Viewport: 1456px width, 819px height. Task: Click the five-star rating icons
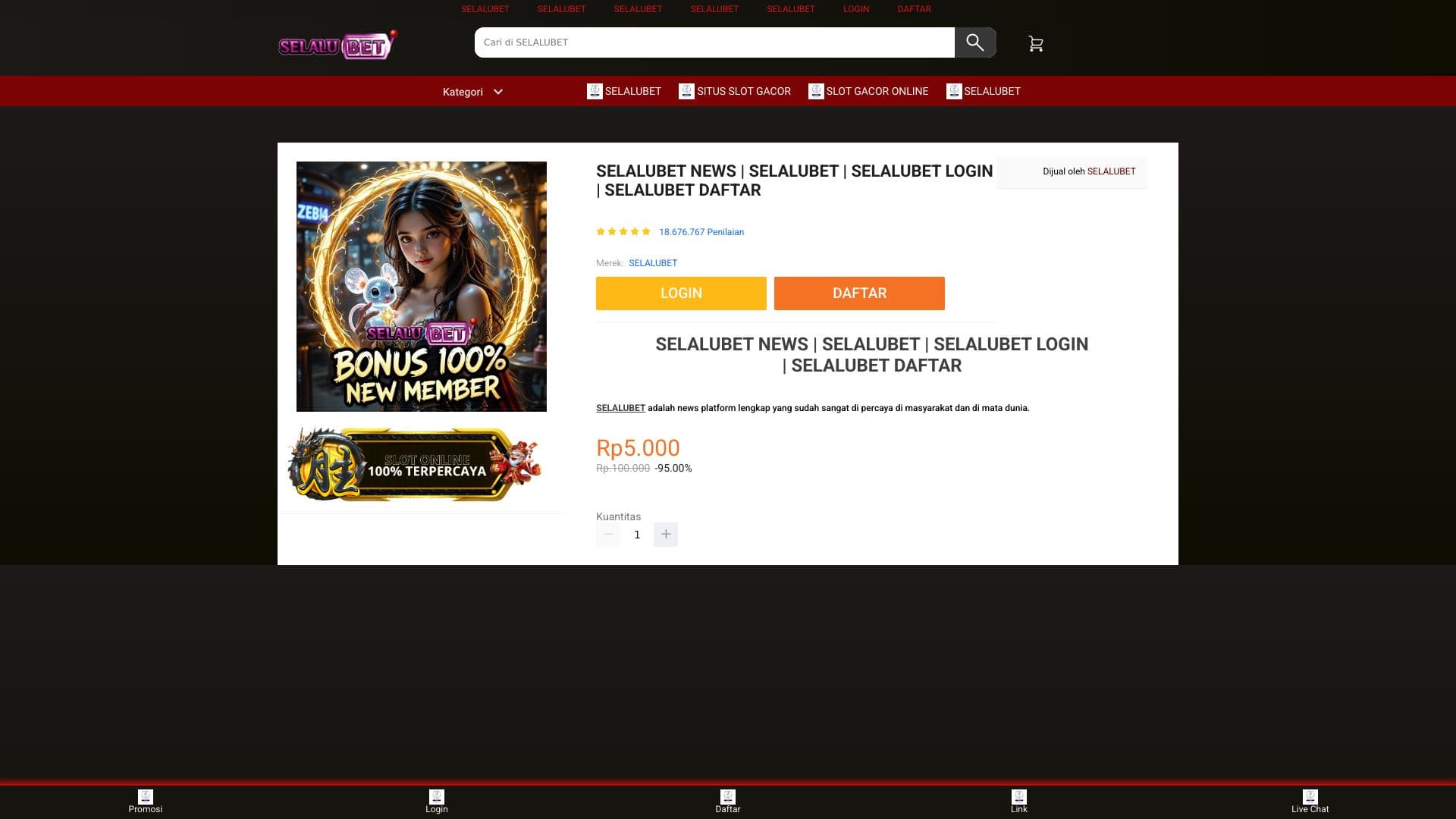pyautogui.click(x=623, y=232)
